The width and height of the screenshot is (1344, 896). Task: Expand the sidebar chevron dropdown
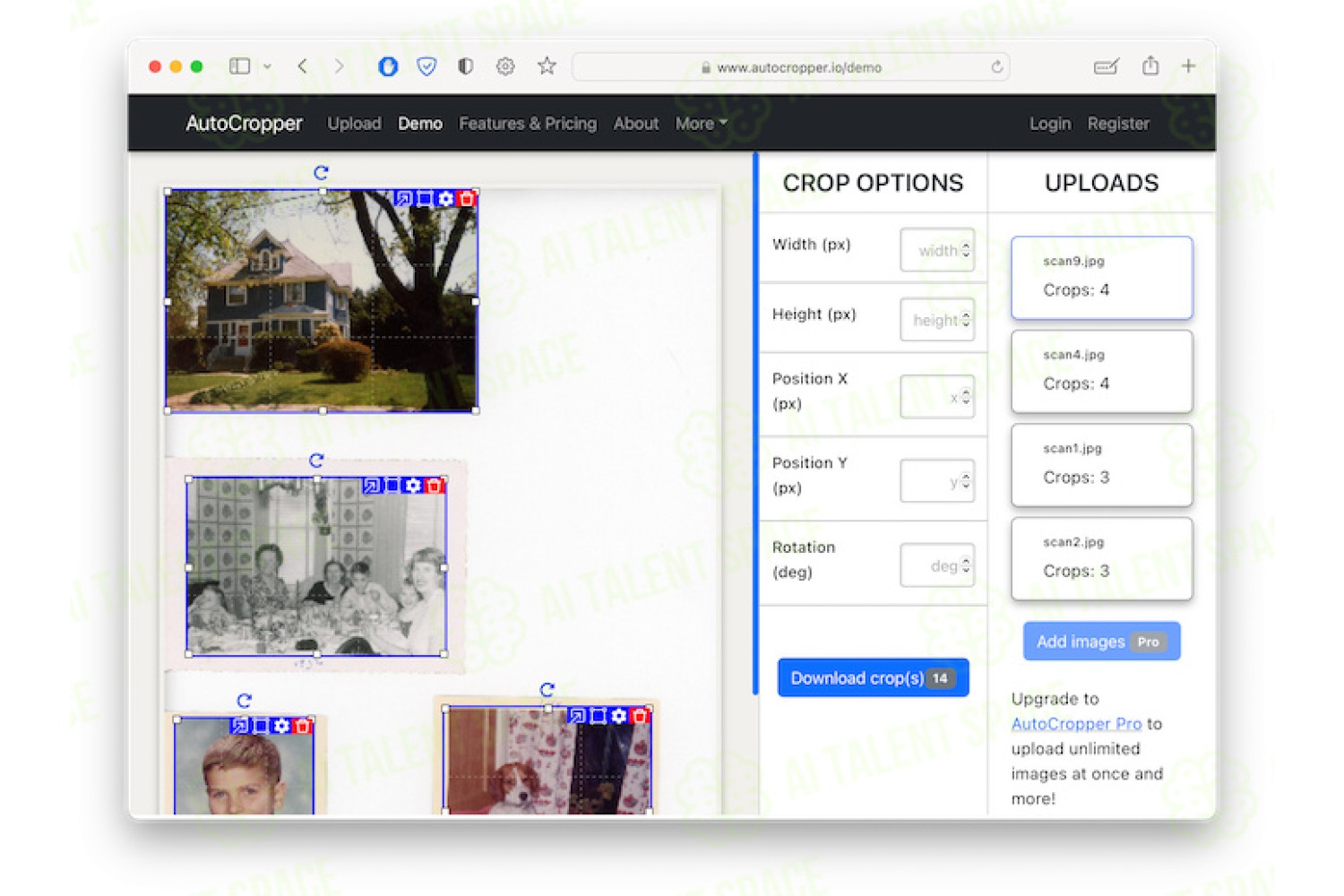[x=267, y=66]
